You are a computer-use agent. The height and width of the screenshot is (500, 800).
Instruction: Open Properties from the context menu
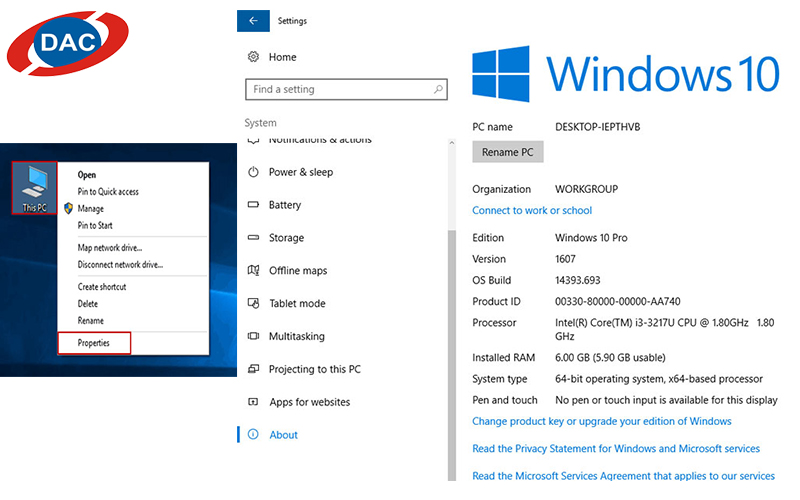[x=94, y=343]
